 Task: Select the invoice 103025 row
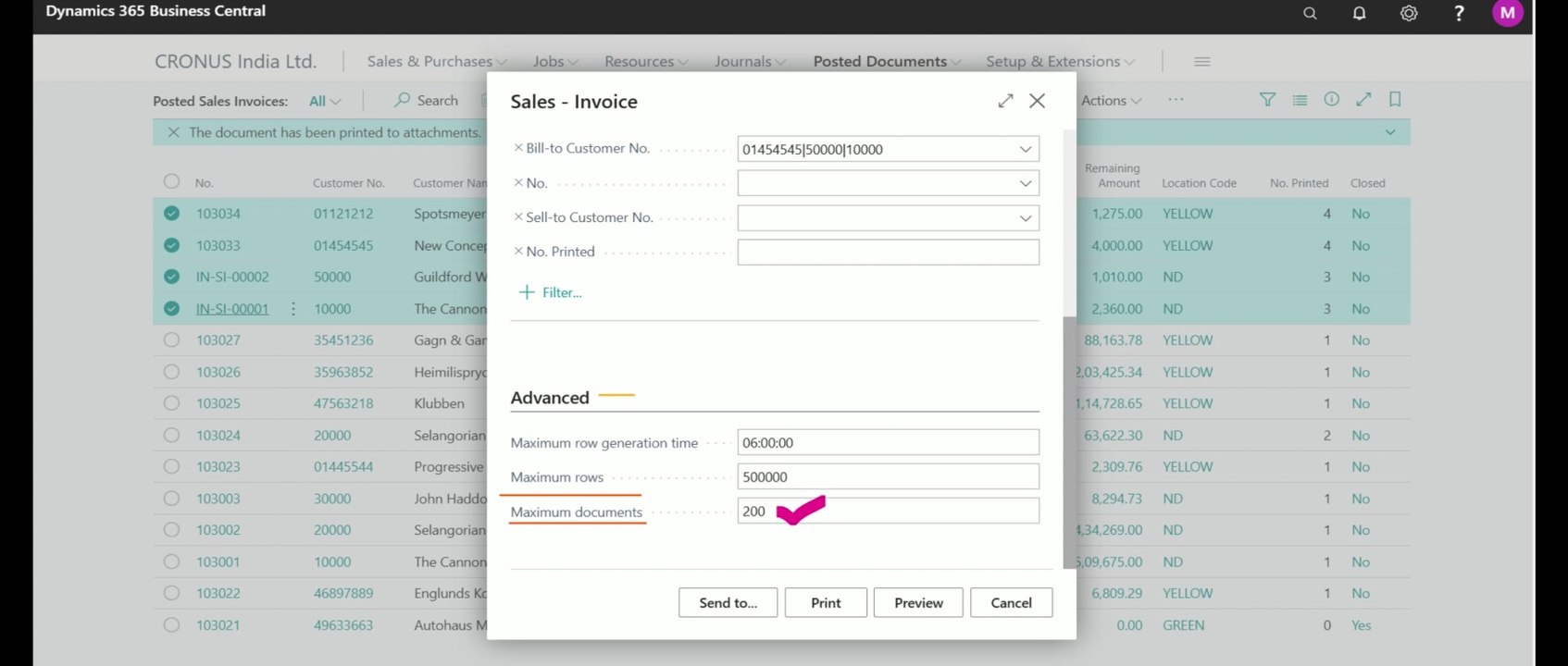[171, 403]
